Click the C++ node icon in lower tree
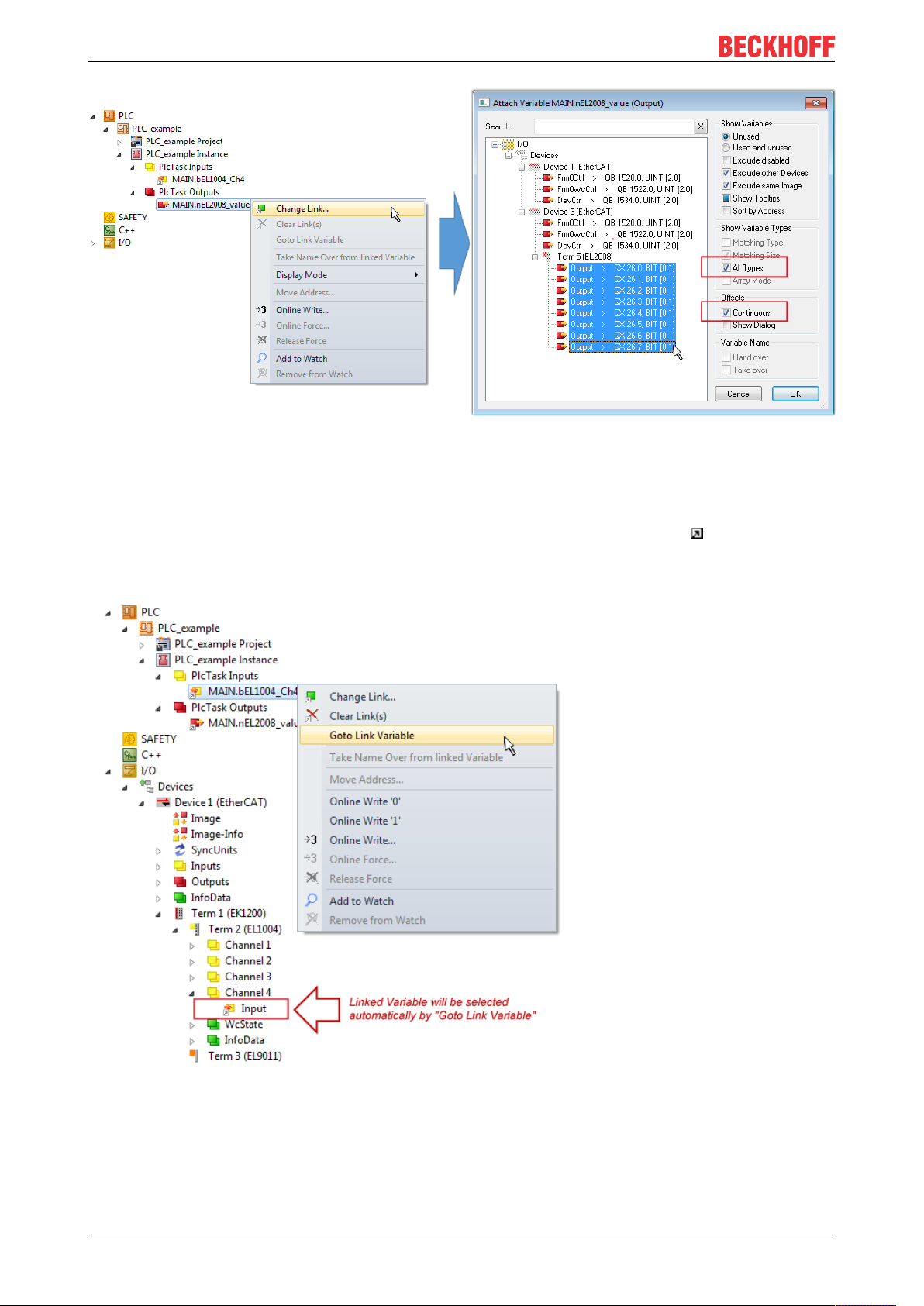Screen dimensions: 924x1306 (129, 755)
